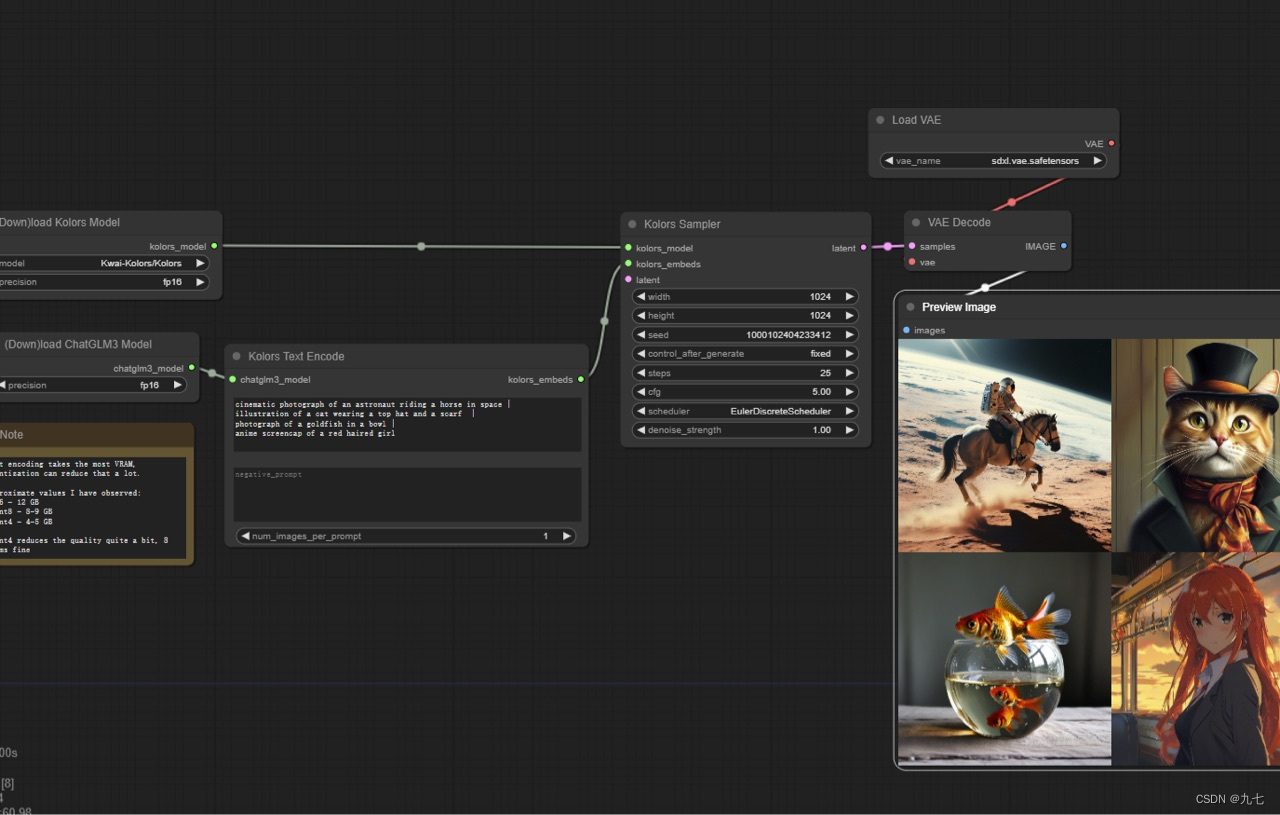Viewport: 1280px width, 815px height.
Task: Decrease width value with left arrow
Action: coord(641,297)
